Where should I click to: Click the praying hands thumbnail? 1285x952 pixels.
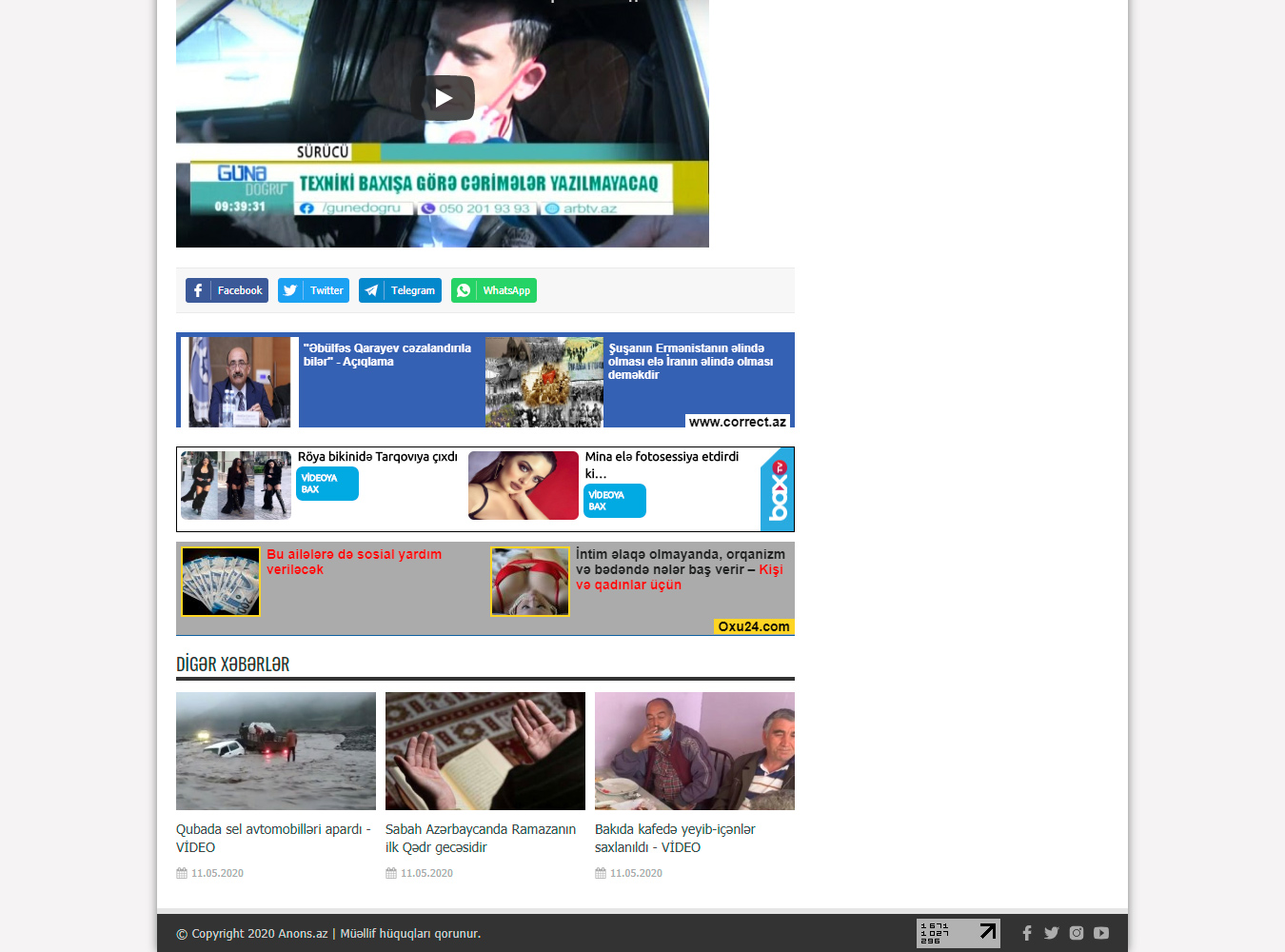[x=485, y=751]
